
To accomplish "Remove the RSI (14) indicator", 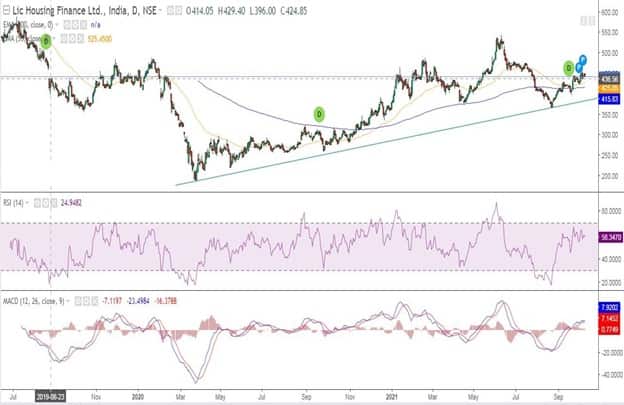I will point(54,203).
